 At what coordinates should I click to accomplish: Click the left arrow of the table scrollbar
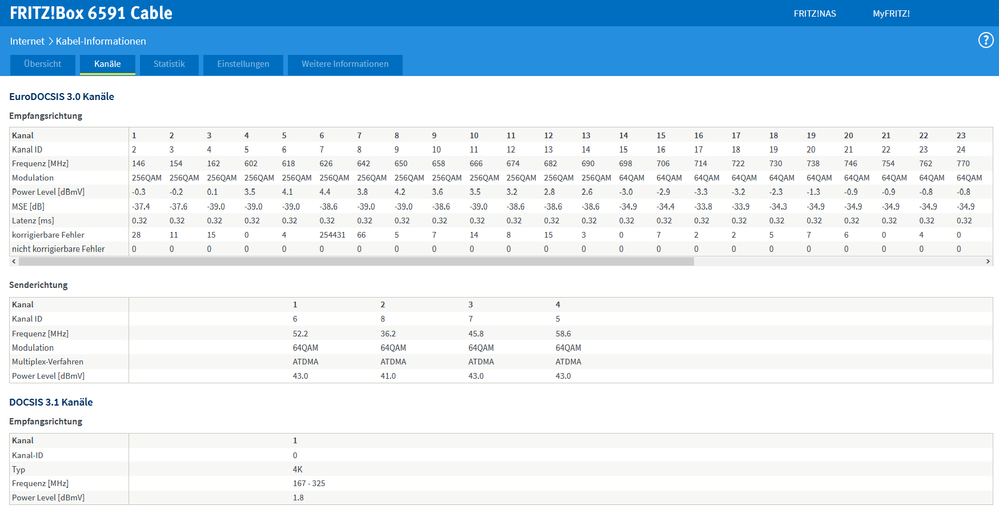point(14,261)
